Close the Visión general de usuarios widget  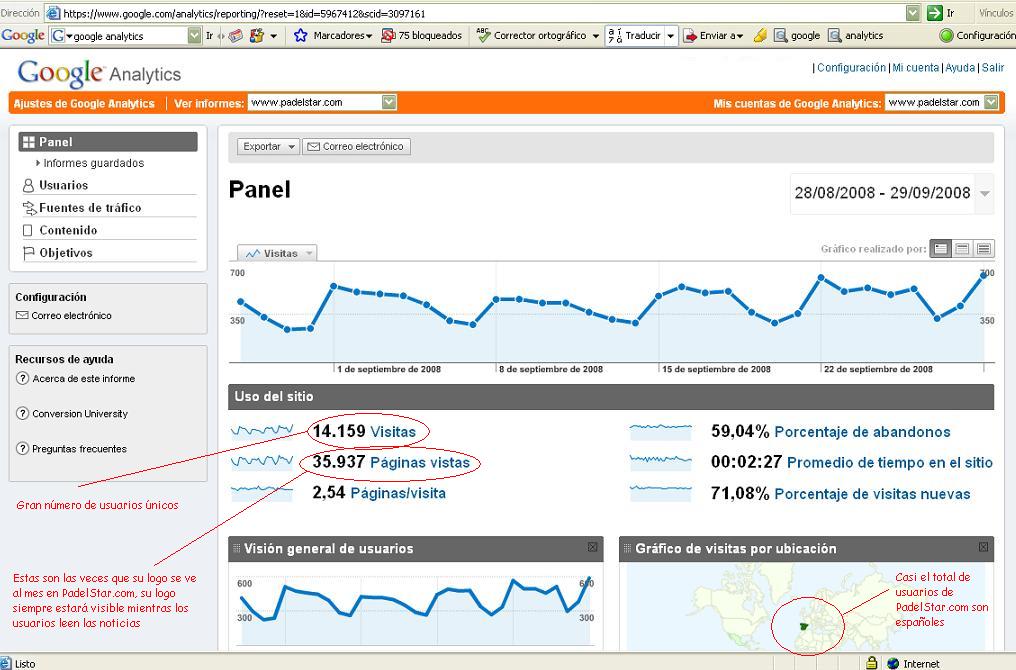tap(592, 548)
